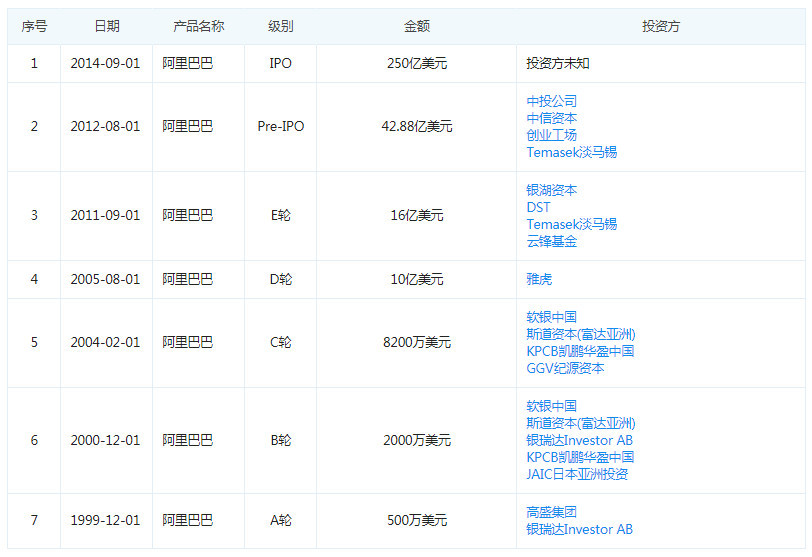Click the D轮 level cell
Image resolution: width=812 pixels, height=557 pixels.
(281, 279)
